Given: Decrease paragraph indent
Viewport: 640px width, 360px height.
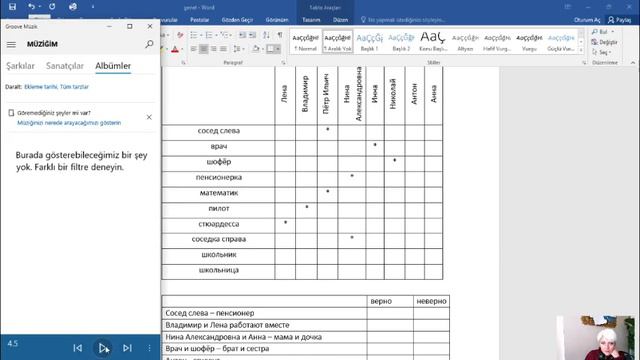Looking at the screenshot, I should [x=242, y=35].
